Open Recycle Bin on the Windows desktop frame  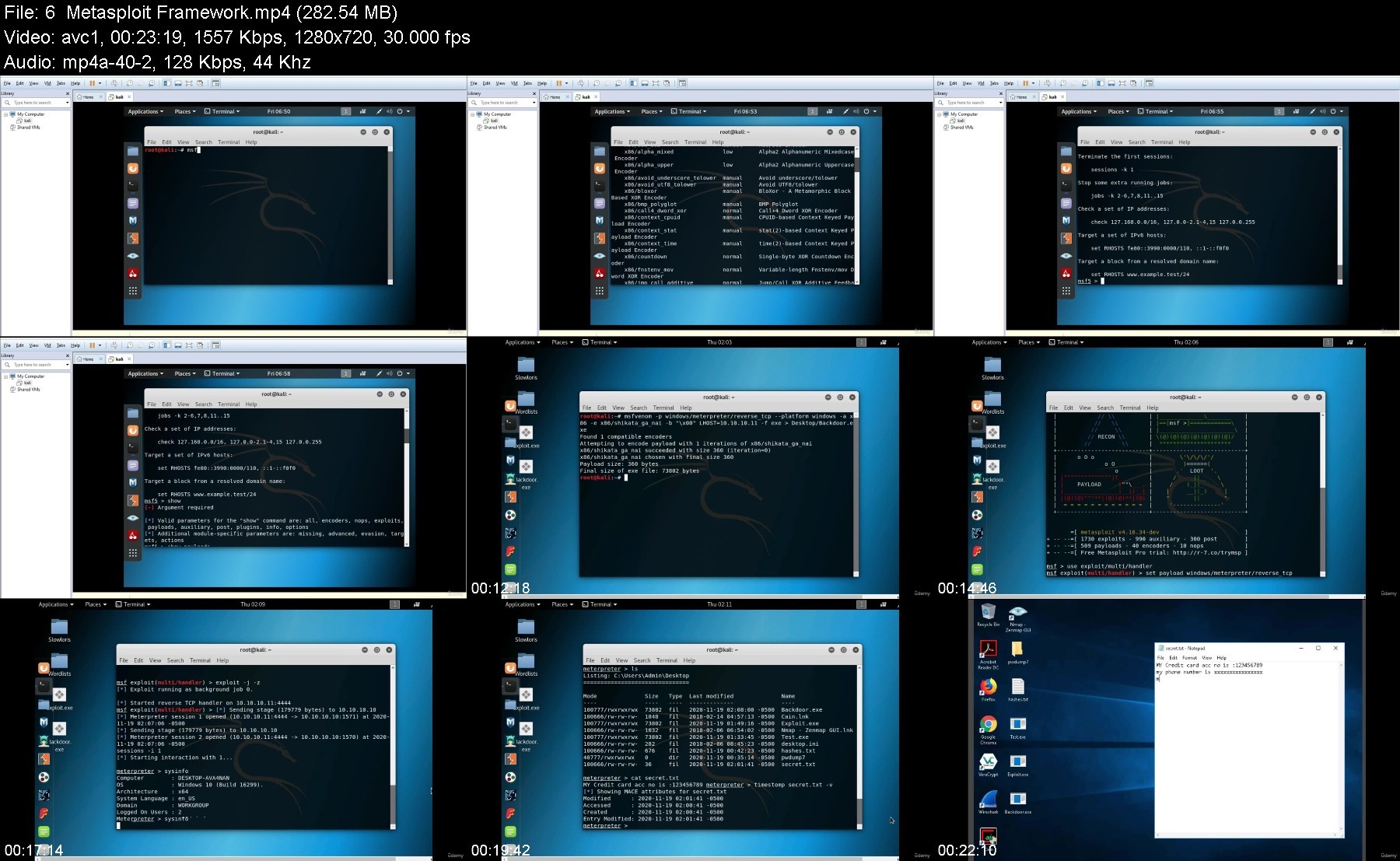988,615
